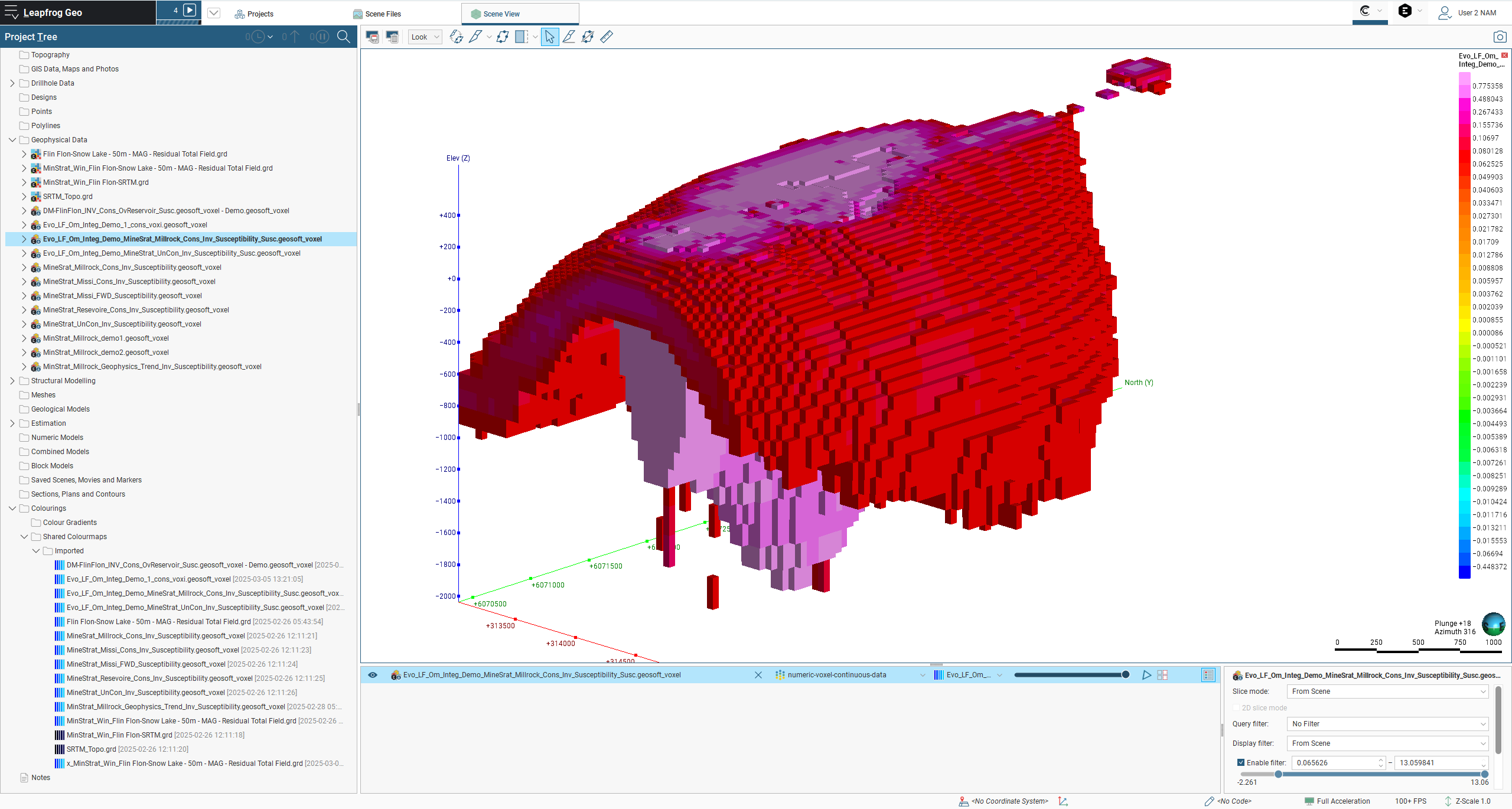This screenshot has width=1512, height=809.
Task: Click the User 2 NAM account button
Action: [x=1467, y=12]
